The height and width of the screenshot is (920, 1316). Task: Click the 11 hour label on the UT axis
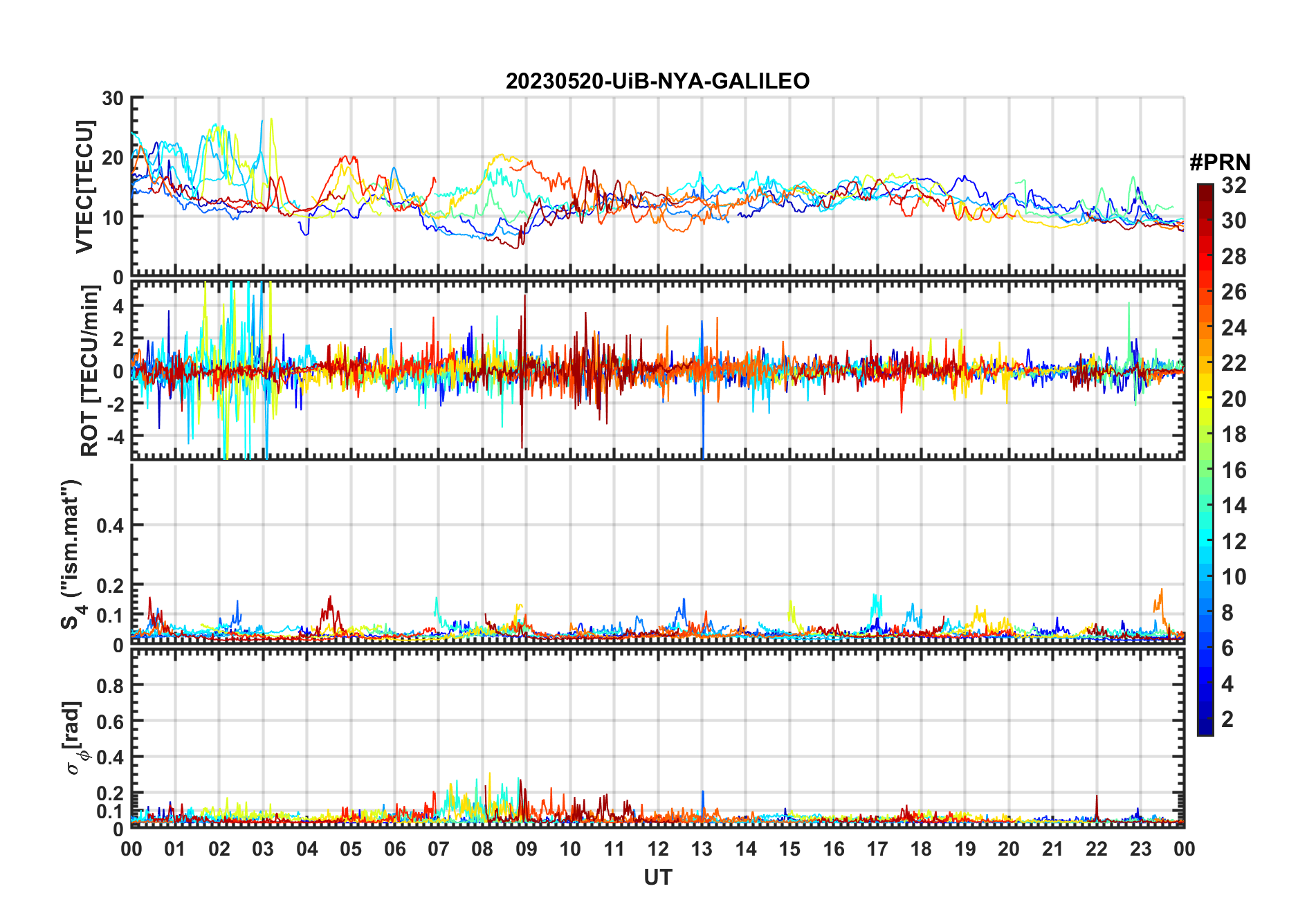tap(614, 849)
